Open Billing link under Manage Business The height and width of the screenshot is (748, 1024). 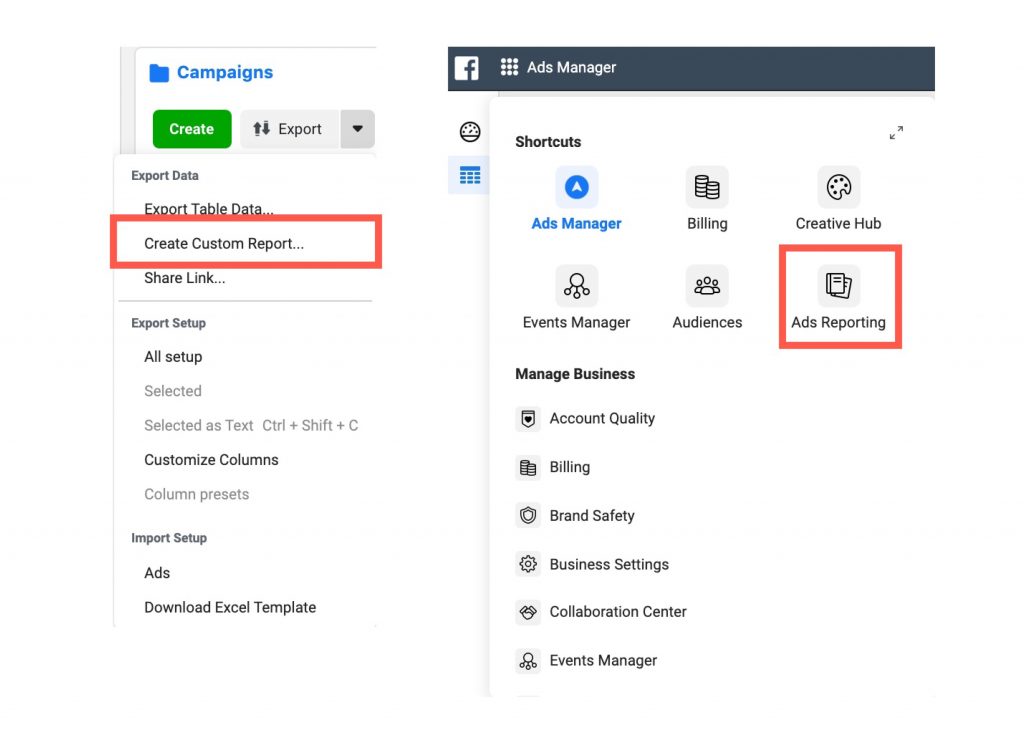pyautogui.click(x=569, y=467)
